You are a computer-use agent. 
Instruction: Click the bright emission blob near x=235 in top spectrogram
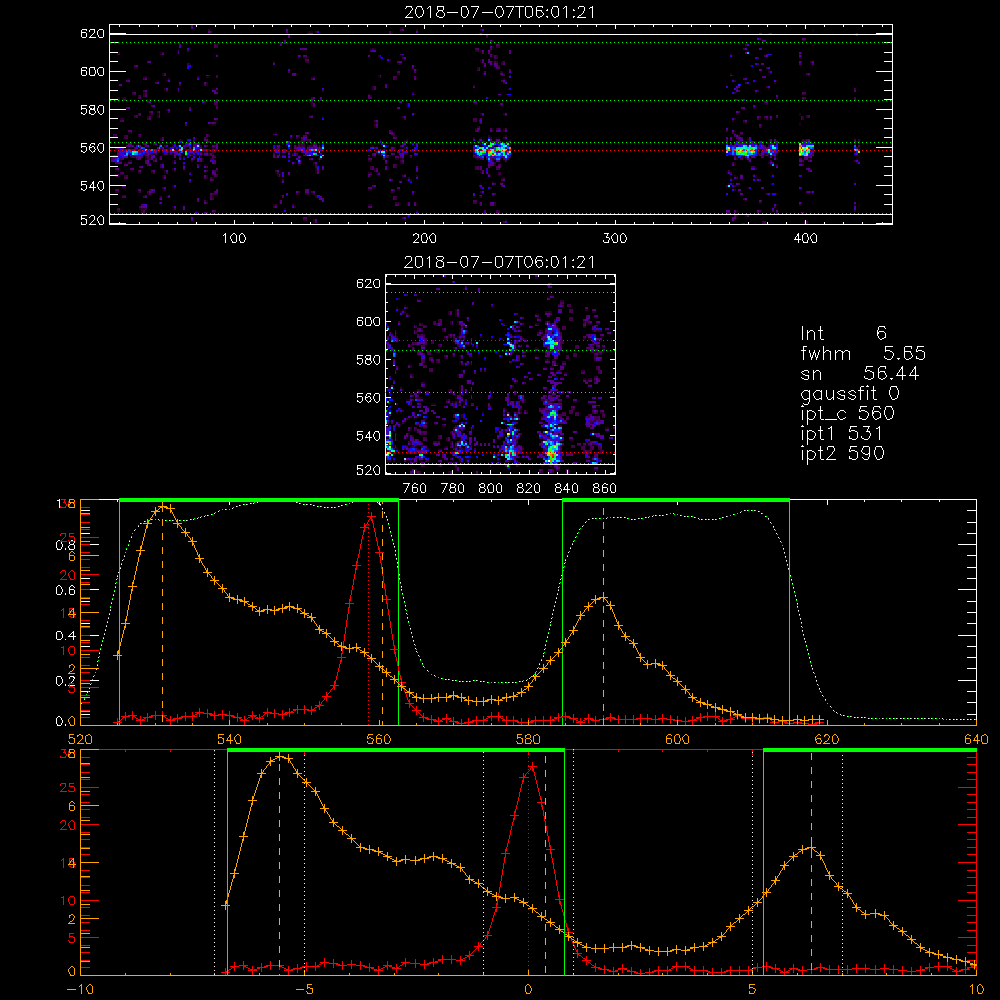tap(492, 151)
